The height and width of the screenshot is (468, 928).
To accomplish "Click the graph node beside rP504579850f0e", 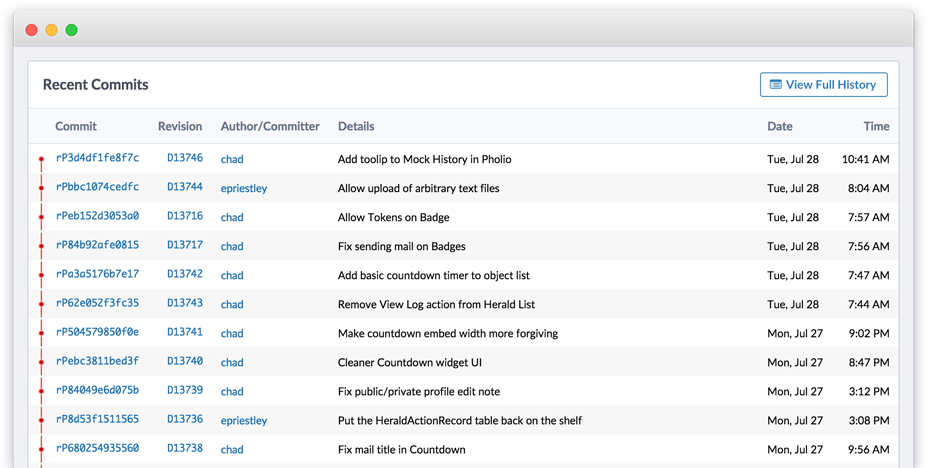I will [41, 333].
